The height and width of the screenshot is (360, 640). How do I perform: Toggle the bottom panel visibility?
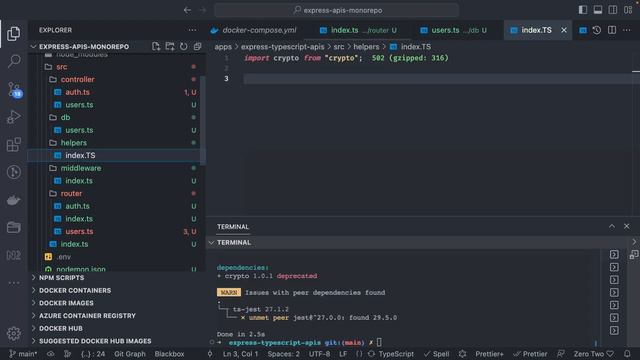click(598, 10)
